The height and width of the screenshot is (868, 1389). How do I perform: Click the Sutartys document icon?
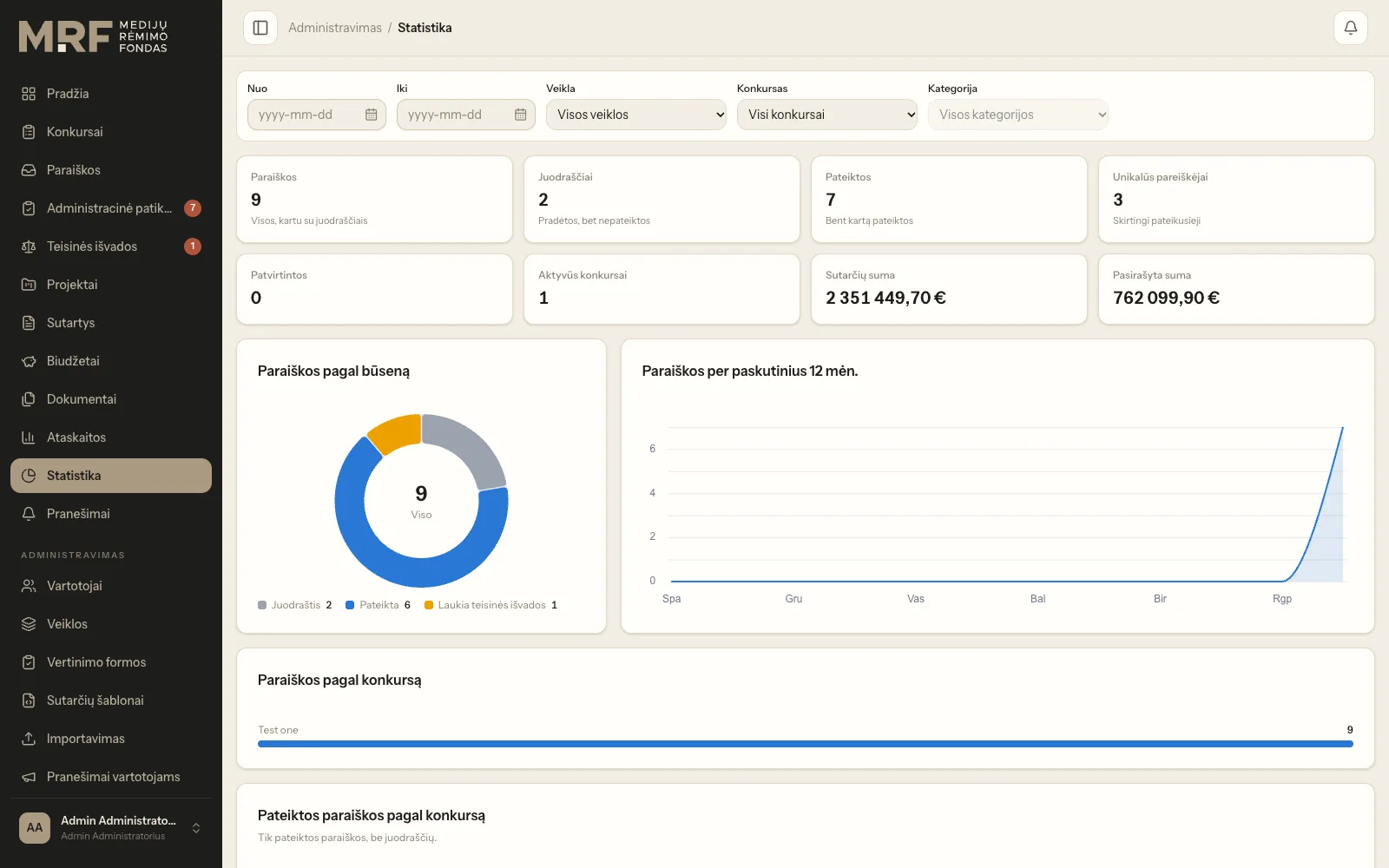(29, 323)
